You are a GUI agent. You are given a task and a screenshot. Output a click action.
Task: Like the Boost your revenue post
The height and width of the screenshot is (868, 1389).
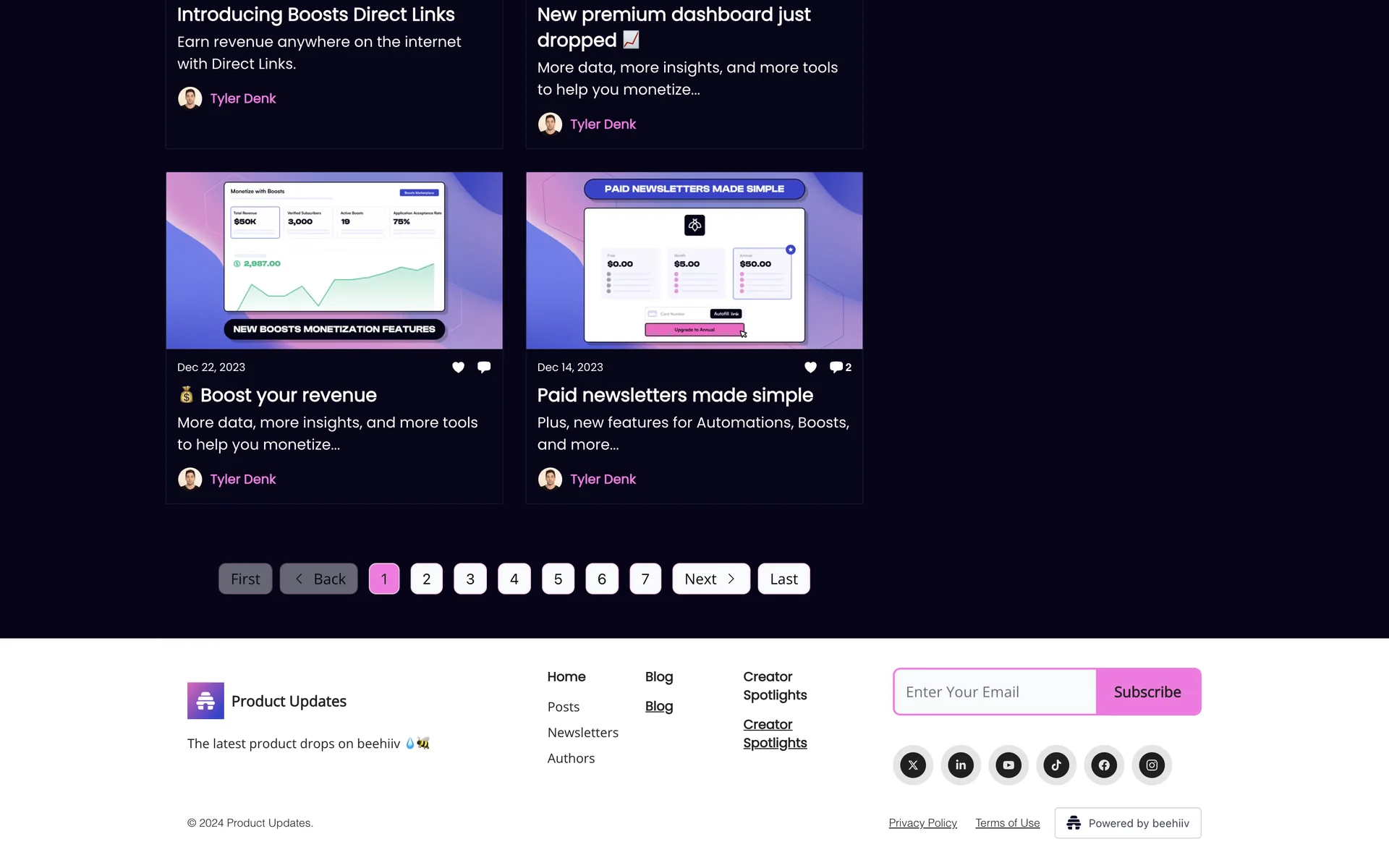pos(458,367)
